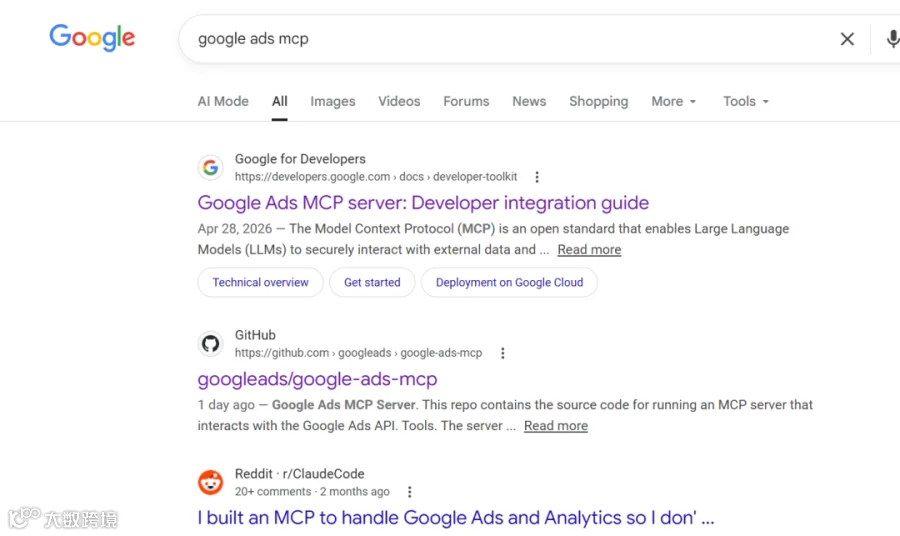The width and height of the screenshot is (900, 536).
Task: Clear the search query with the X icon
Action: coord(847,39)
